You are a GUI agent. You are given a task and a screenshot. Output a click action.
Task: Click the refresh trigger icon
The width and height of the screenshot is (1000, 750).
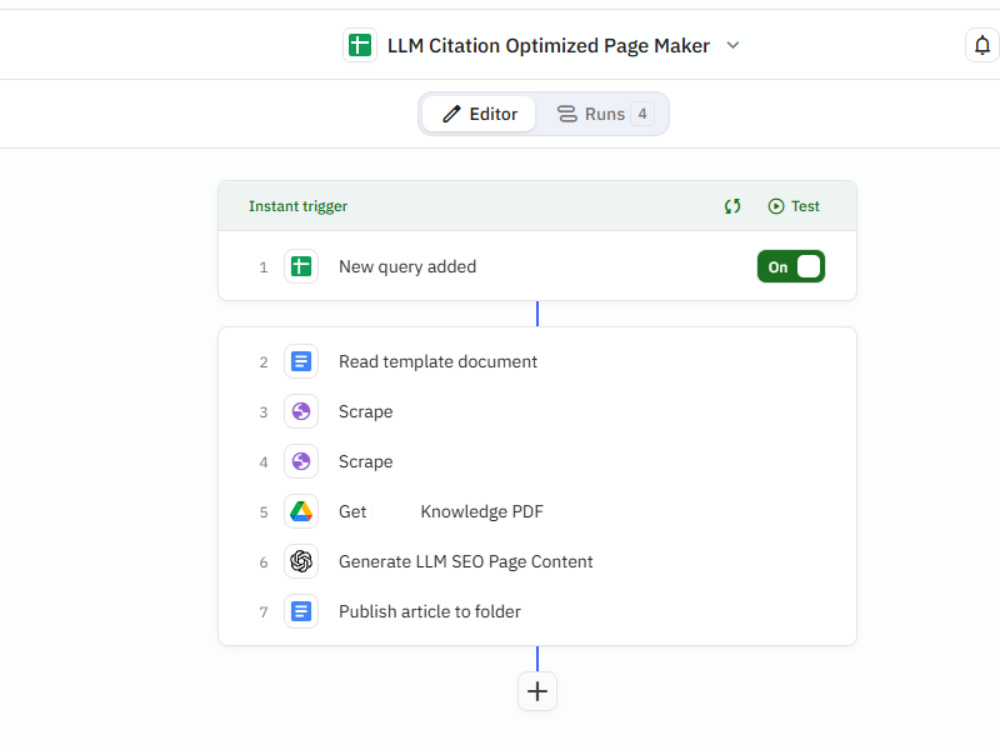coord(732,206)
